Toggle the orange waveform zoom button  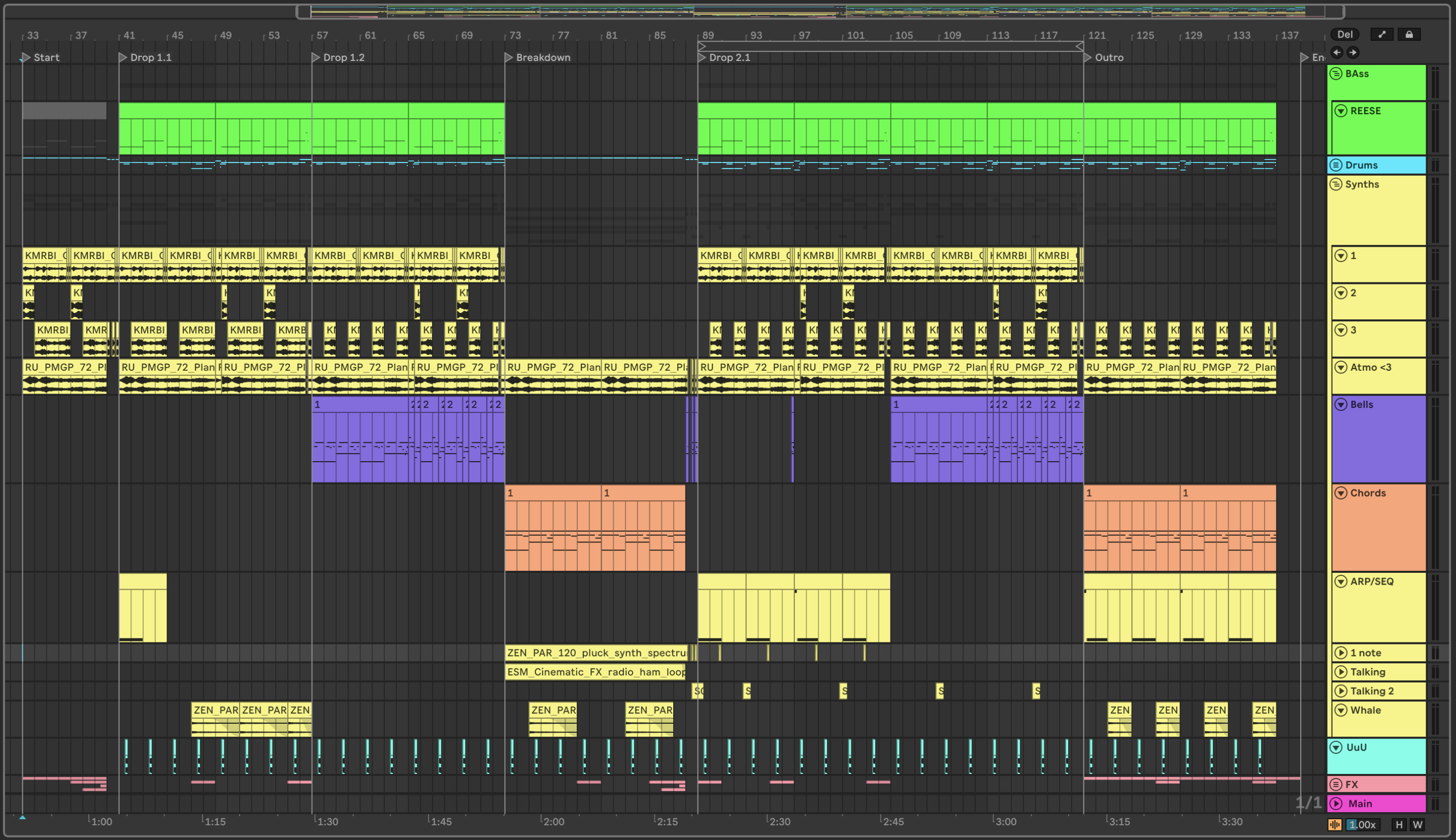(x=1335, y=824)
